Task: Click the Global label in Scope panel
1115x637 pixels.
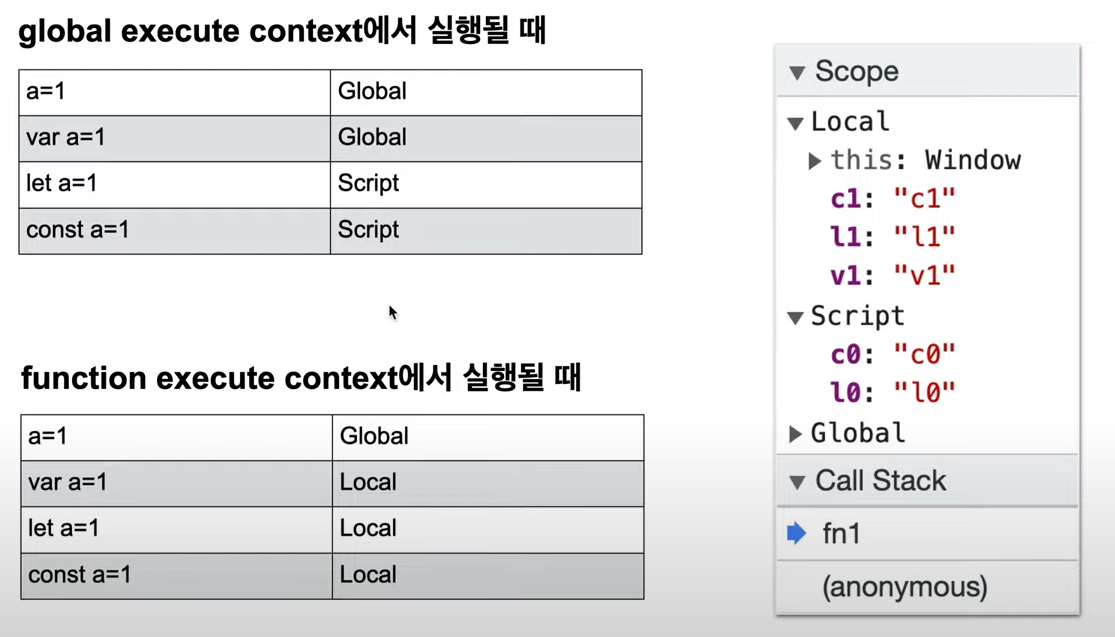Action: pos(858,433)
